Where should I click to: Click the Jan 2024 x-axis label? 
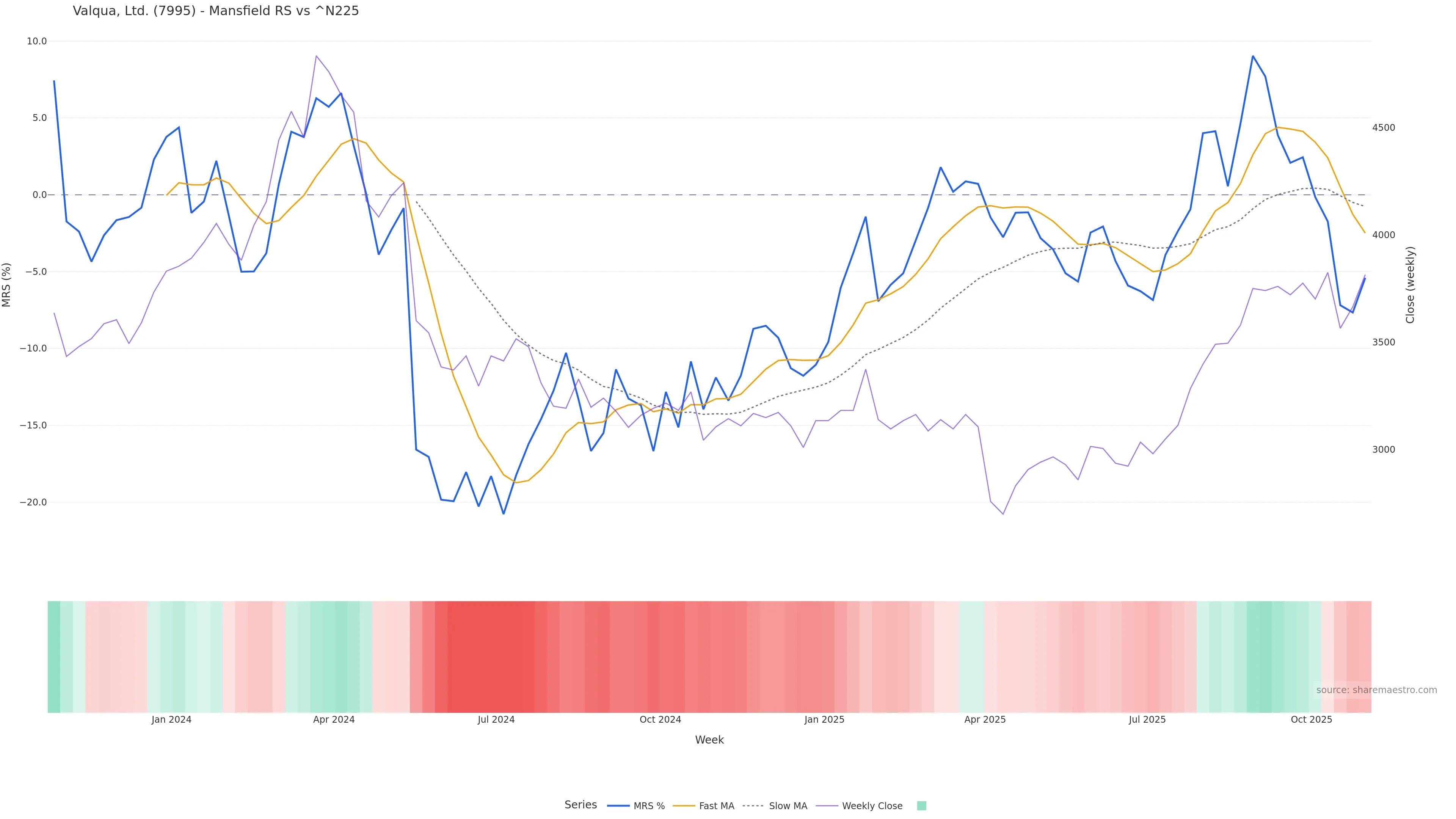coord(171,720)
